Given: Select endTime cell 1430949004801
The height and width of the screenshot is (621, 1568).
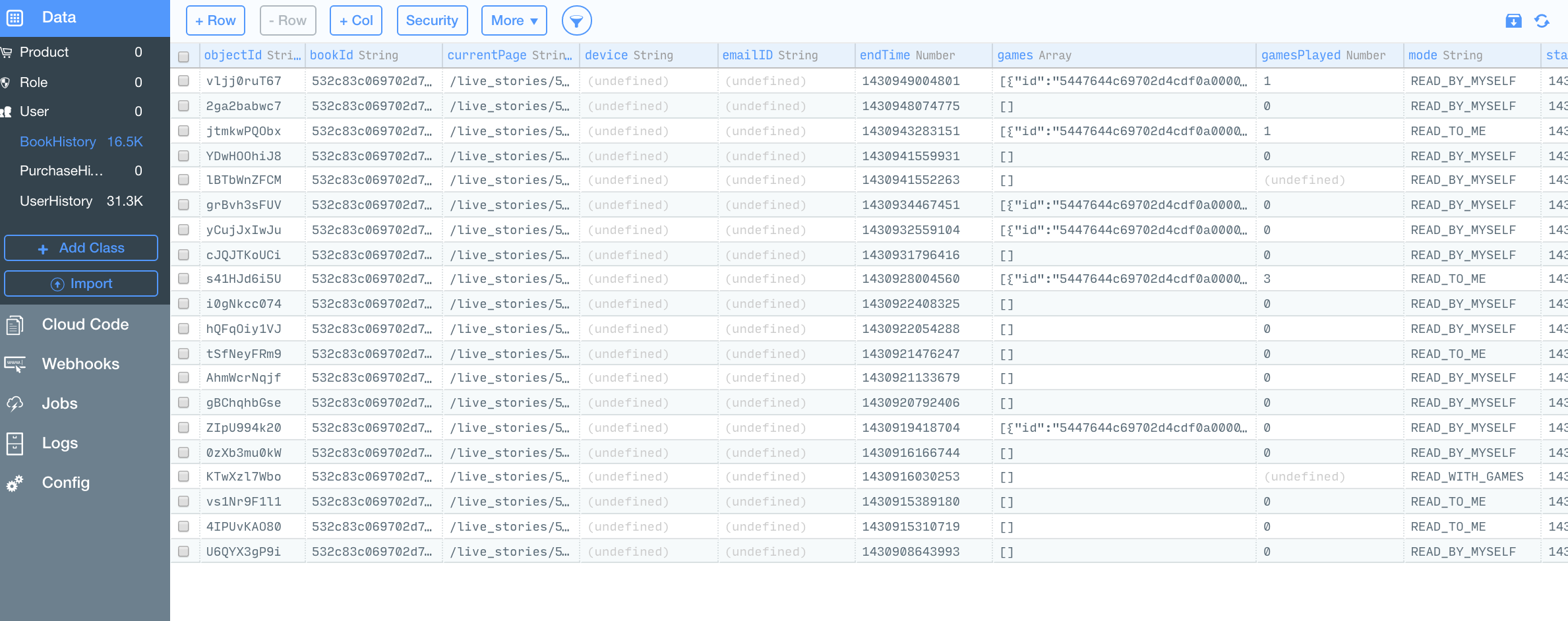Looking at the screenshot, I should 924,81.
